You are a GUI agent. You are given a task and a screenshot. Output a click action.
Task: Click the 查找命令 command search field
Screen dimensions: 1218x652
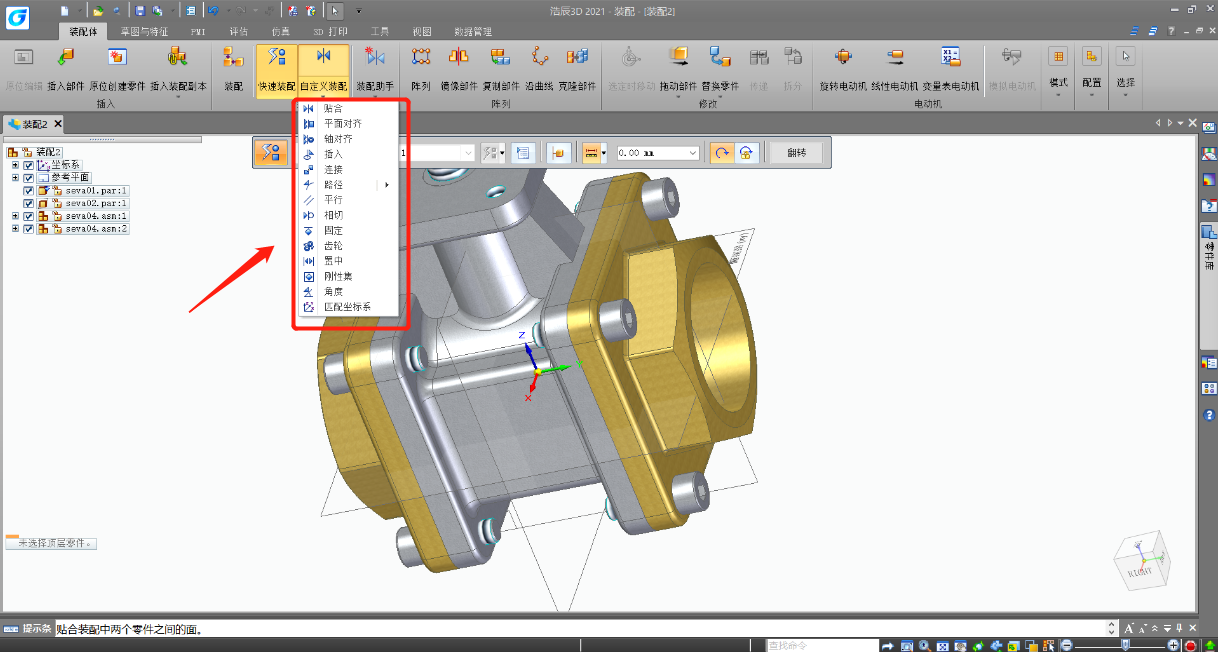[x=821, y=645]
